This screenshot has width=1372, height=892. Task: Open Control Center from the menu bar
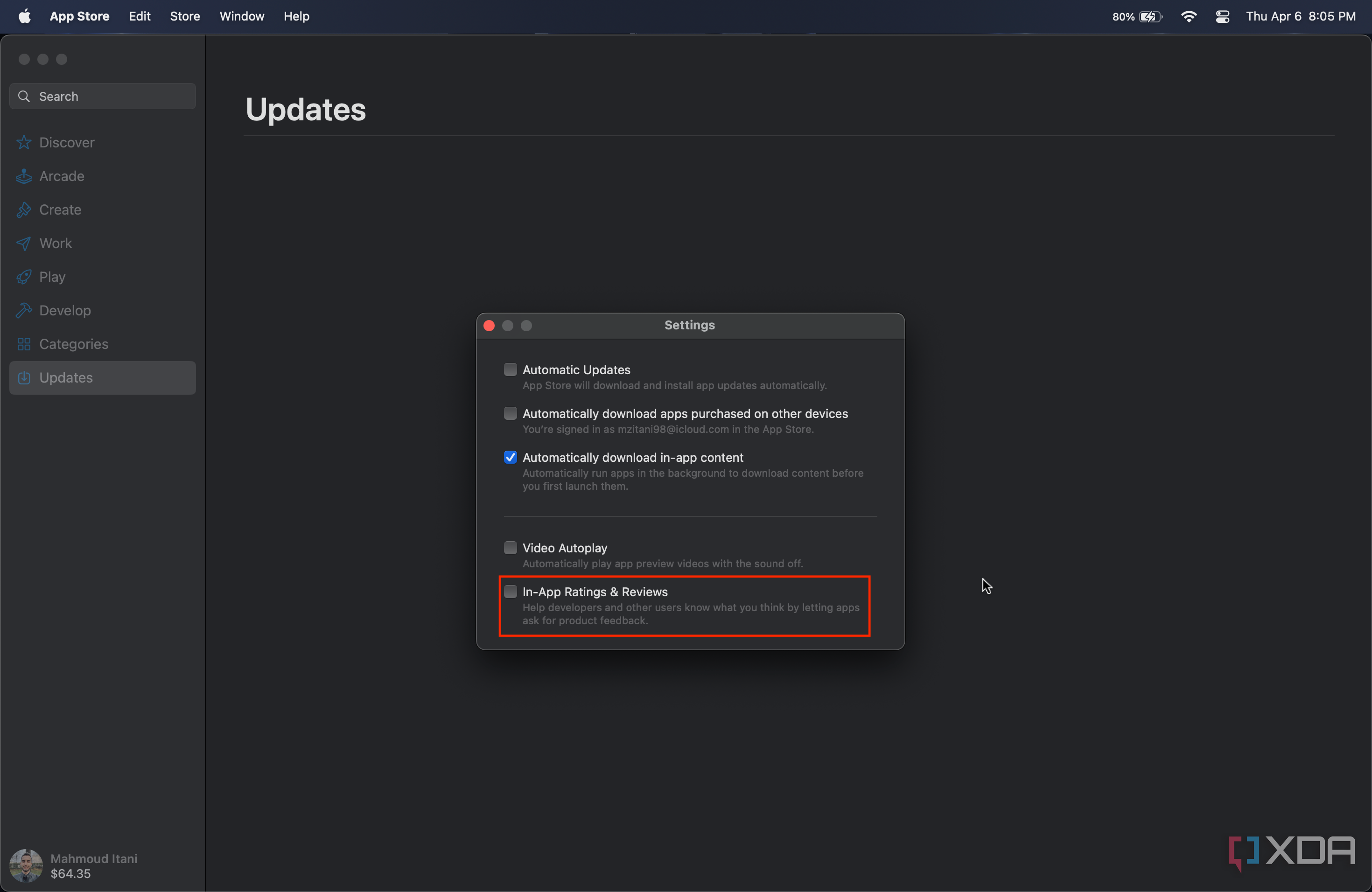1222,16
